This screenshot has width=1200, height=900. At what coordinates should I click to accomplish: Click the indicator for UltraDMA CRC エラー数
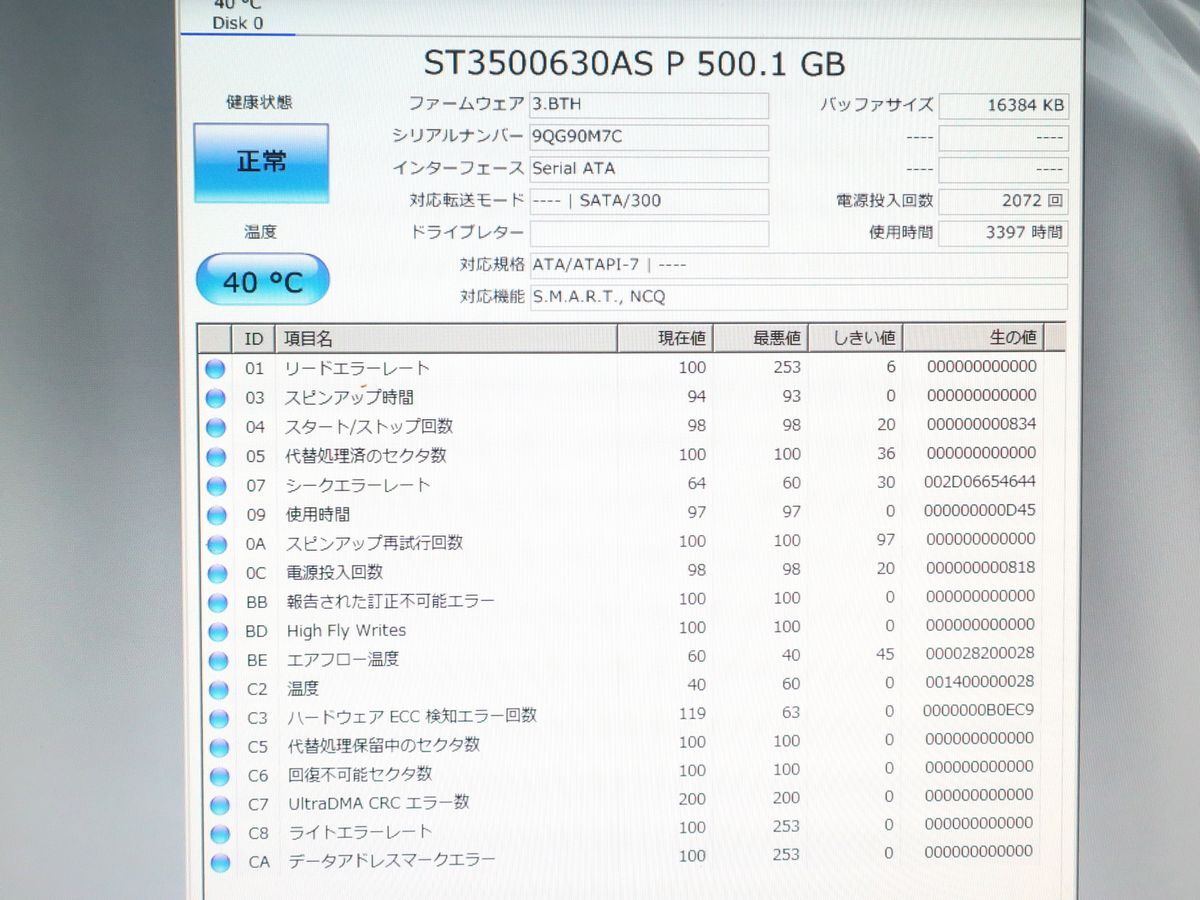tap(216, 802)
